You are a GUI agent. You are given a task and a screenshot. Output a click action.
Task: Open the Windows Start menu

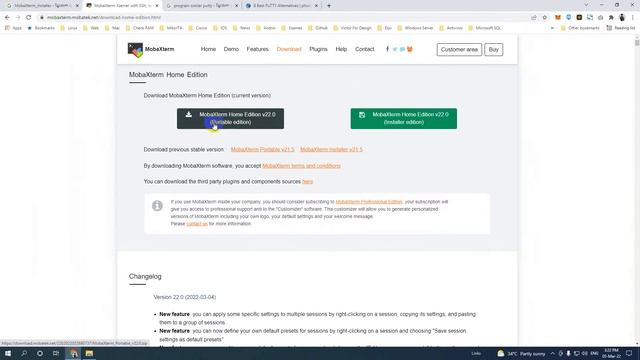8,353
